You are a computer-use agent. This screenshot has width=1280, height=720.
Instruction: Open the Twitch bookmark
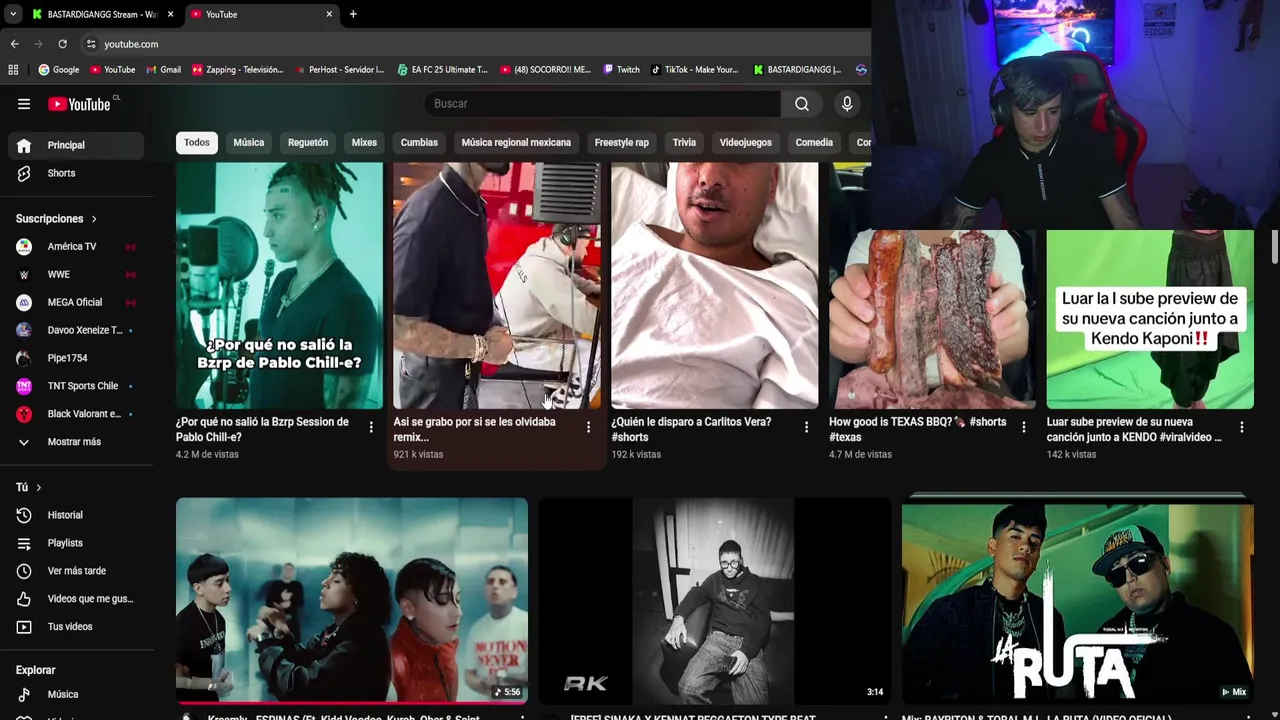[x=621, y=70]
